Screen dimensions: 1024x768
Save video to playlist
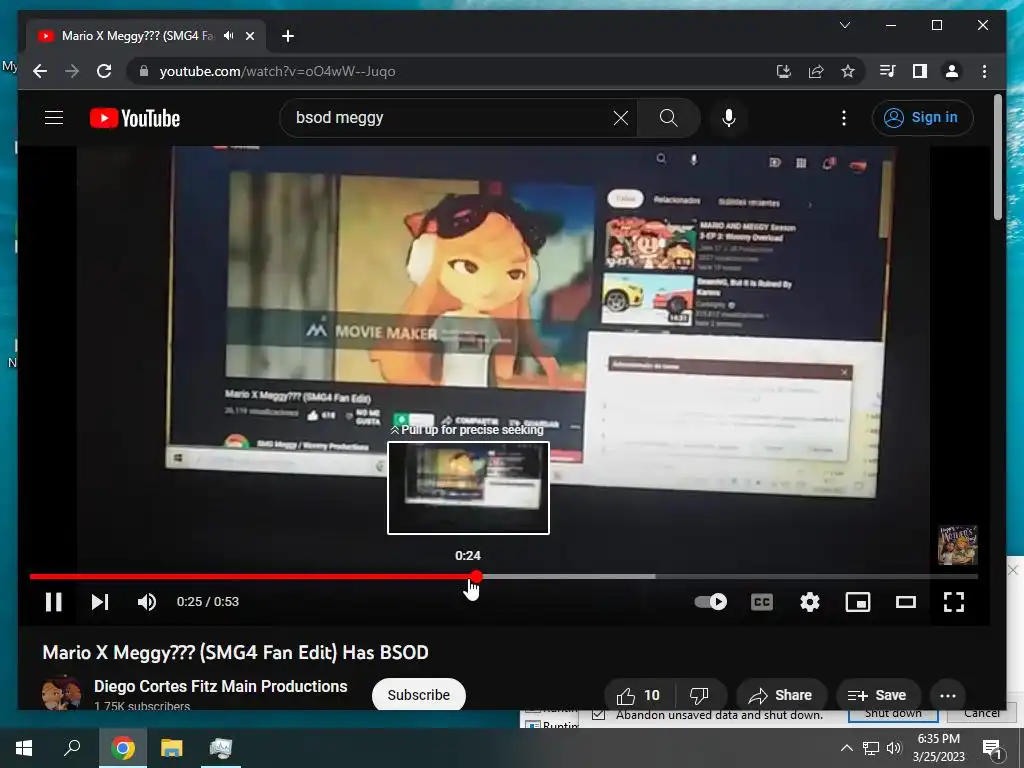click(x=878, y=695)
